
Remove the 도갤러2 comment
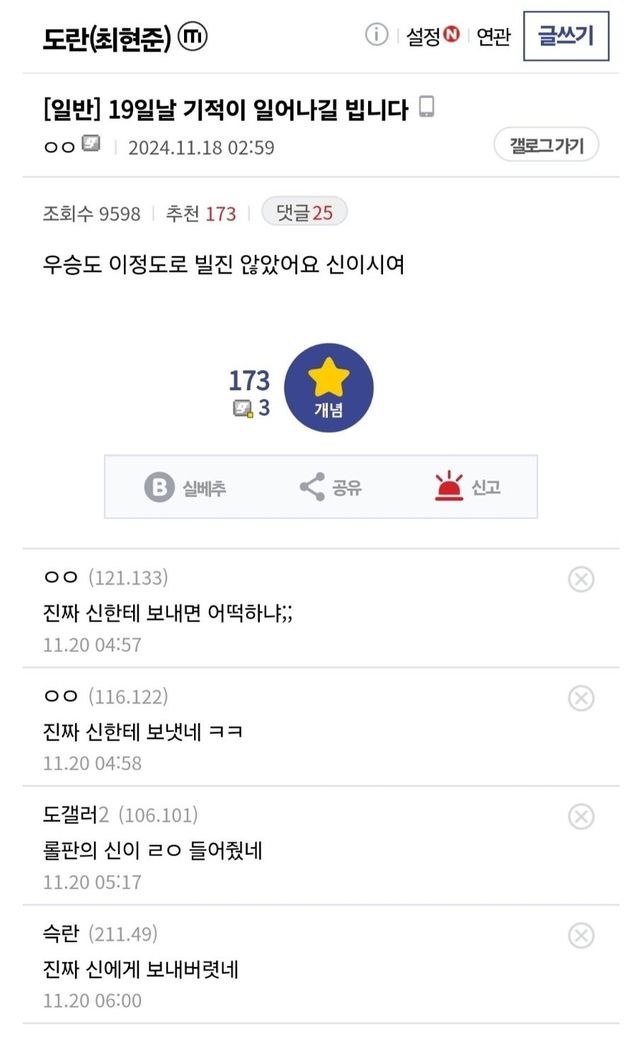click(x=581, y=817)
